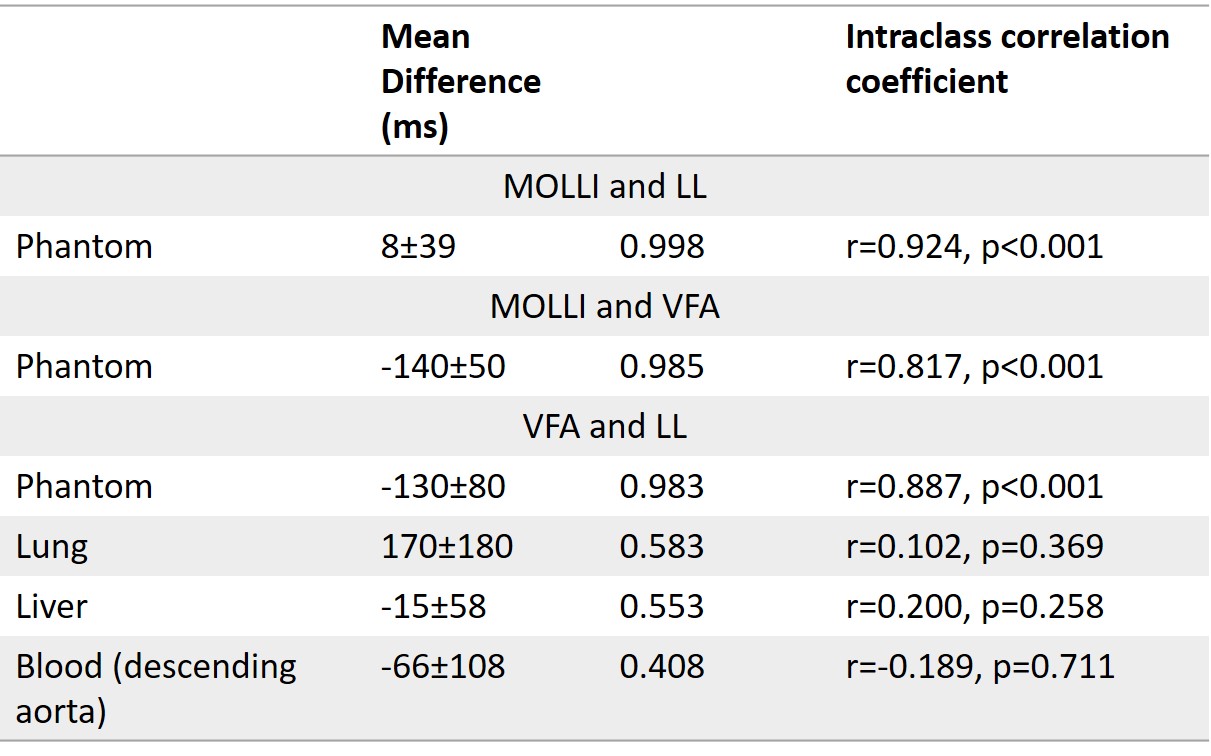Click the -15±58 cell in Liver row
The image size is (1211, 756).
click(434, 607)
